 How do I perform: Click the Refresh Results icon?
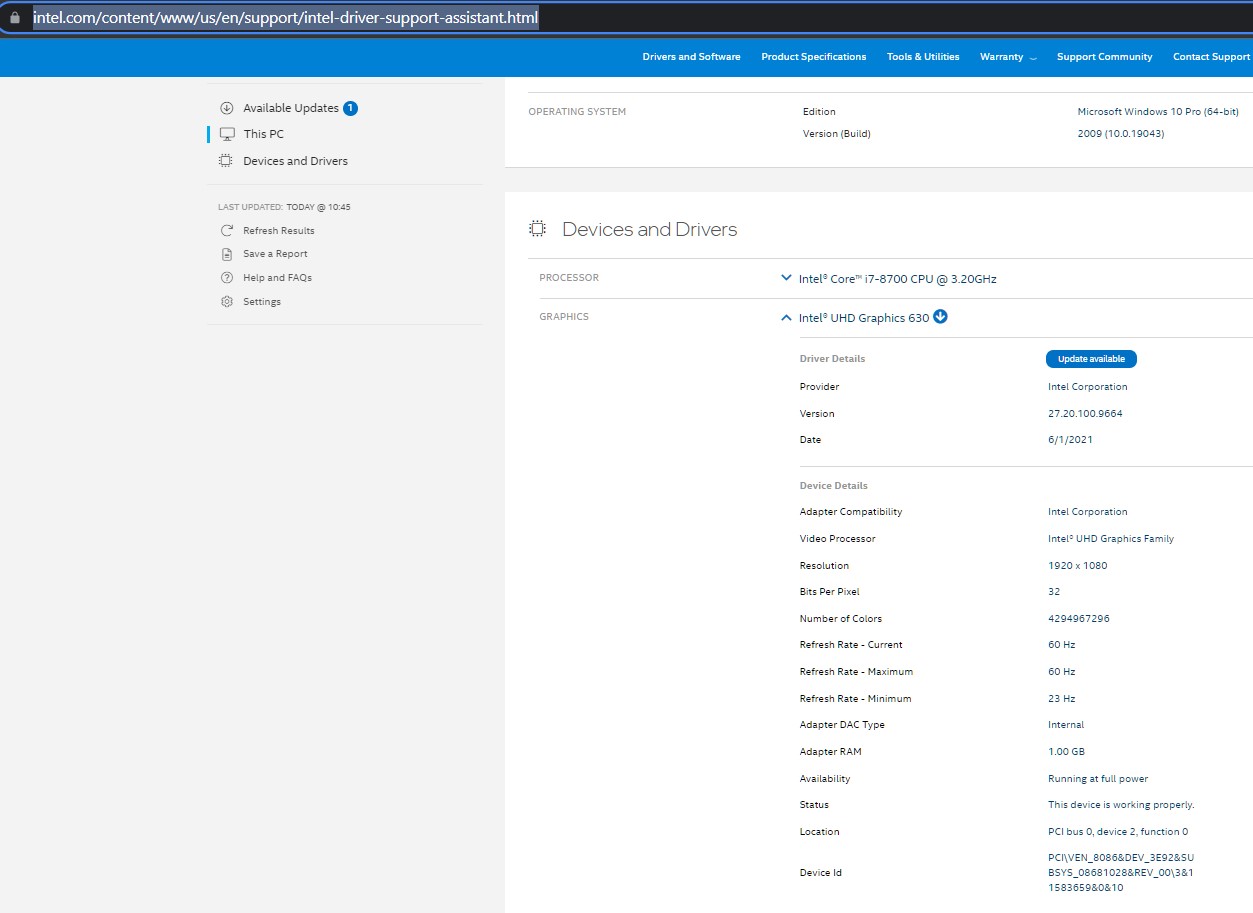[226, 230]
